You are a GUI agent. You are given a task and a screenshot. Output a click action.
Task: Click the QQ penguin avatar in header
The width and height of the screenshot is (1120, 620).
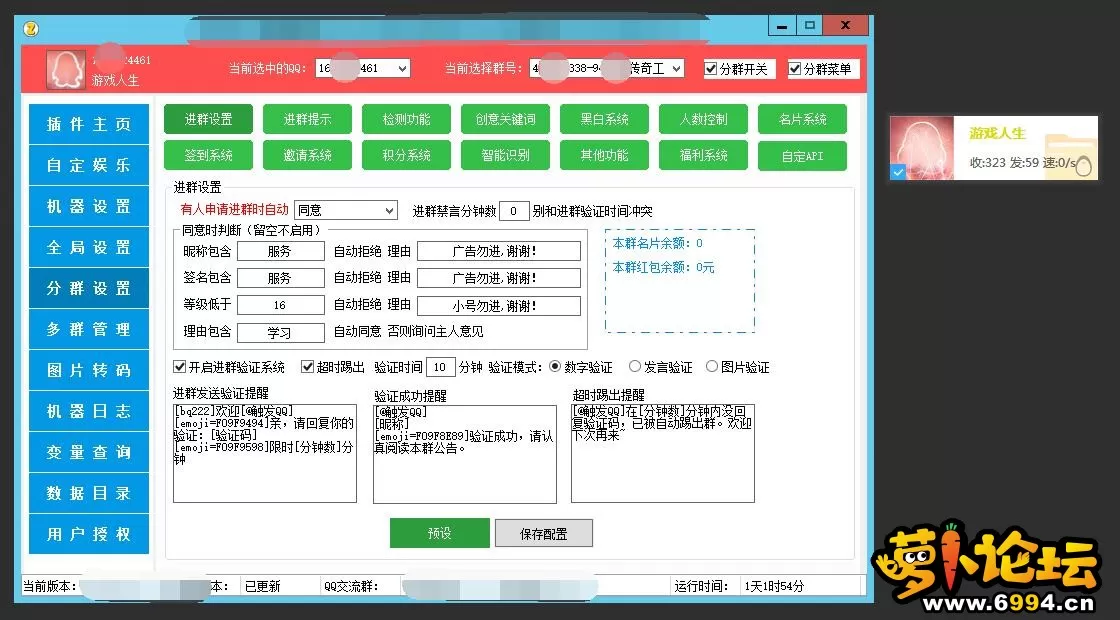click(66, 69)
